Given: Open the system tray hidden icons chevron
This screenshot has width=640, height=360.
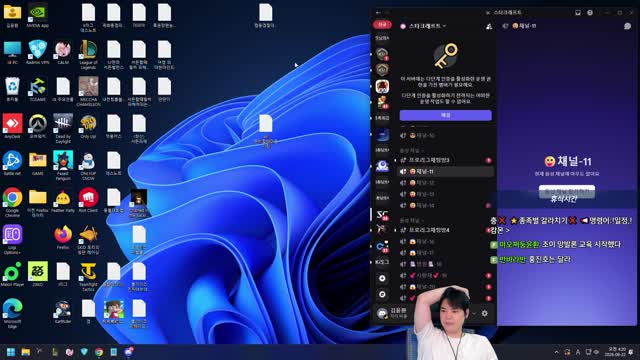Looking at the screenshot, I should tap(556, 352).
